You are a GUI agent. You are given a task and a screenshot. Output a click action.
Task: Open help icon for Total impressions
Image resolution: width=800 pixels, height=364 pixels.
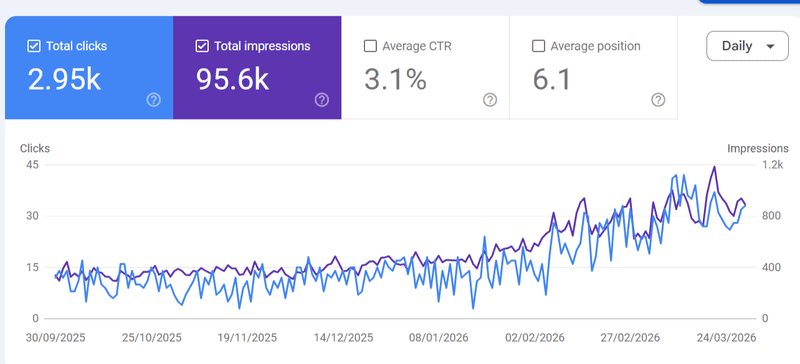click(321, 100)
